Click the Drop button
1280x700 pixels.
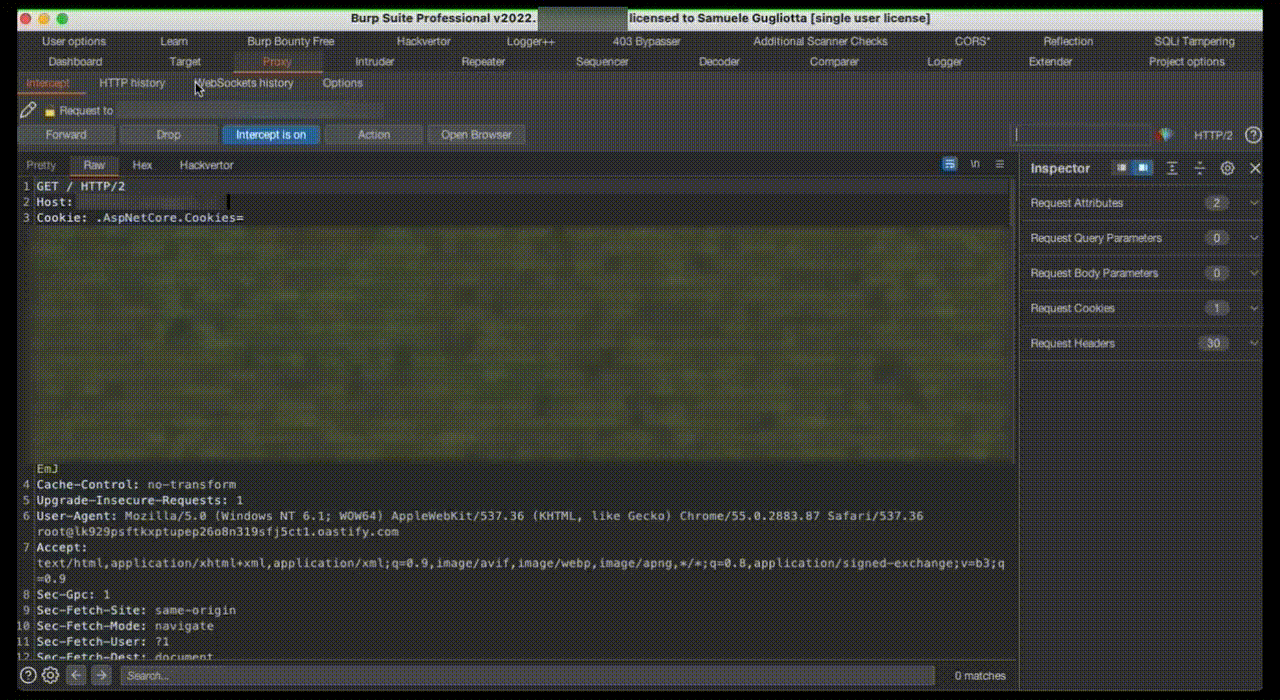168,135
